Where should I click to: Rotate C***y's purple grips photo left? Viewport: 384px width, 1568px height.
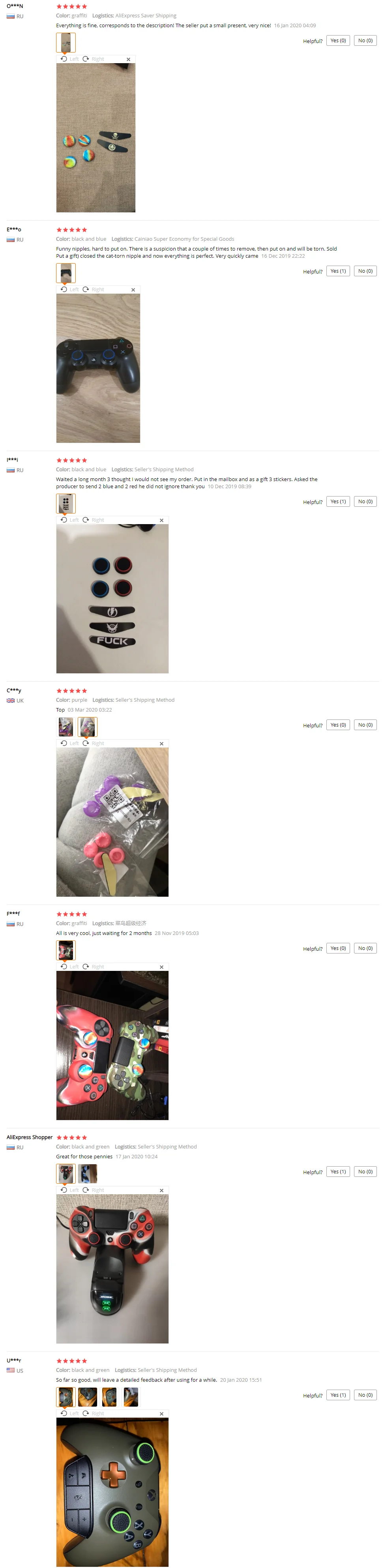point(69,743)
